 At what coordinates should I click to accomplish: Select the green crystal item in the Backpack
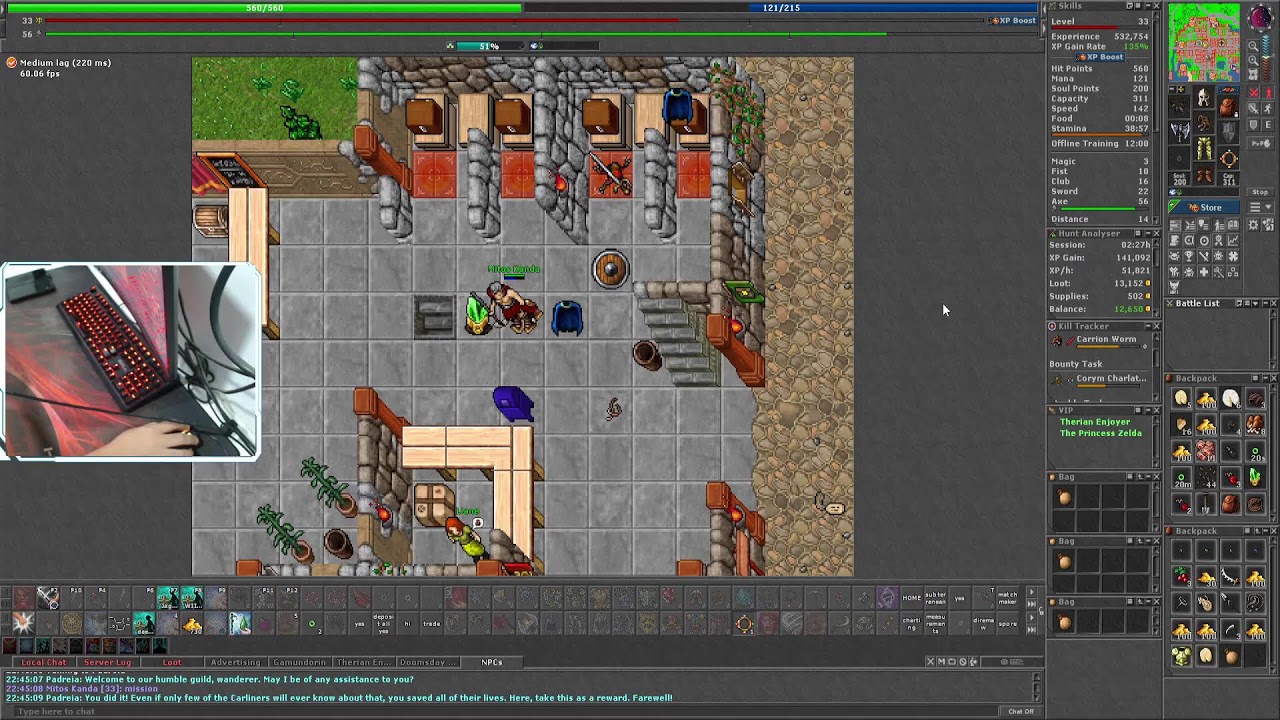pos(1255,478)
